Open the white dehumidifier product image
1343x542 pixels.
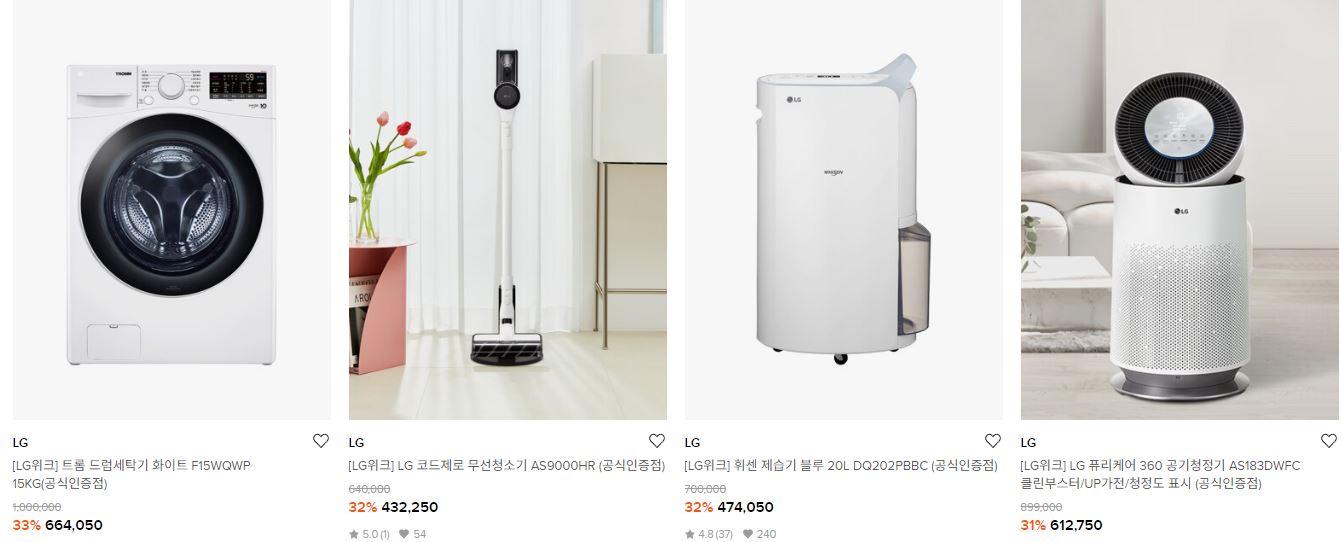843,210
